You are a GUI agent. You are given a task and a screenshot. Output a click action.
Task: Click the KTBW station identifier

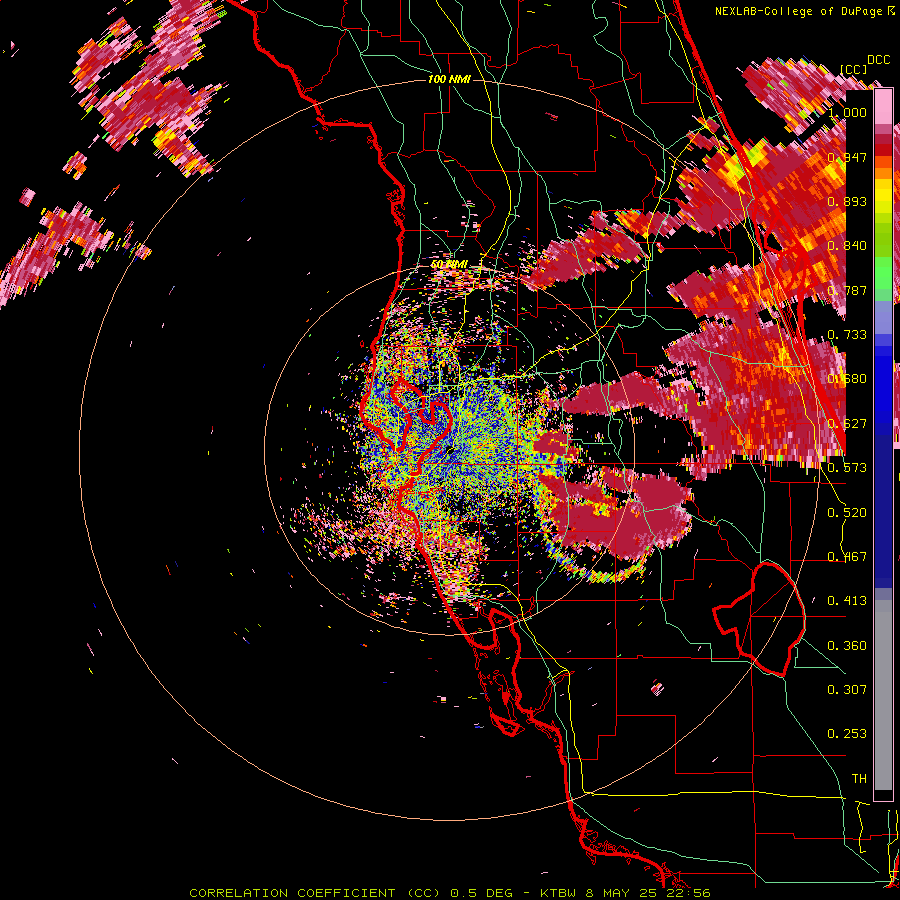pyautogui.click(x=558, y=893)
